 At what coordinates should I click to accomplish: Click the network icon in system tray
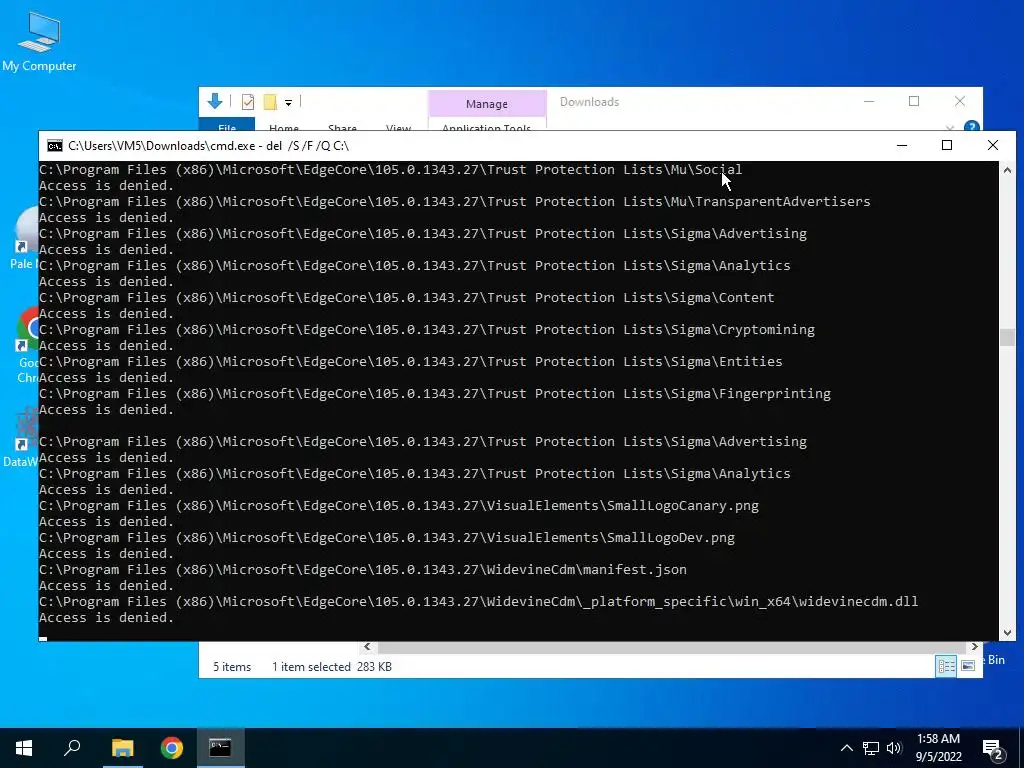point(871,748)
